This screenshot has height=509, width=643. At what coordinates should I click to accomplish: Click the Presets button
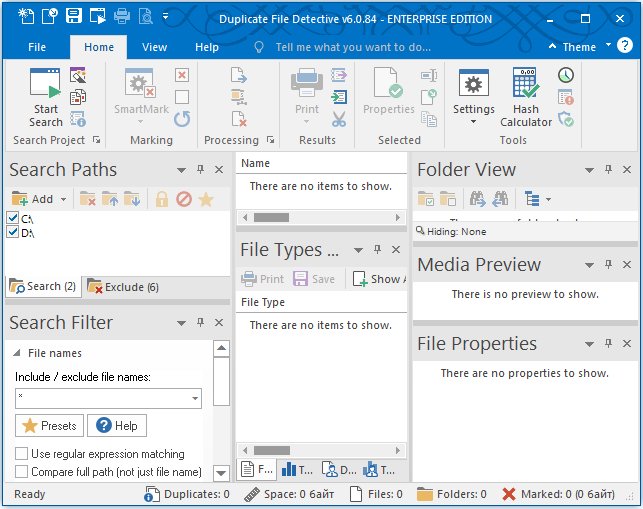click(x=49, y=425)
